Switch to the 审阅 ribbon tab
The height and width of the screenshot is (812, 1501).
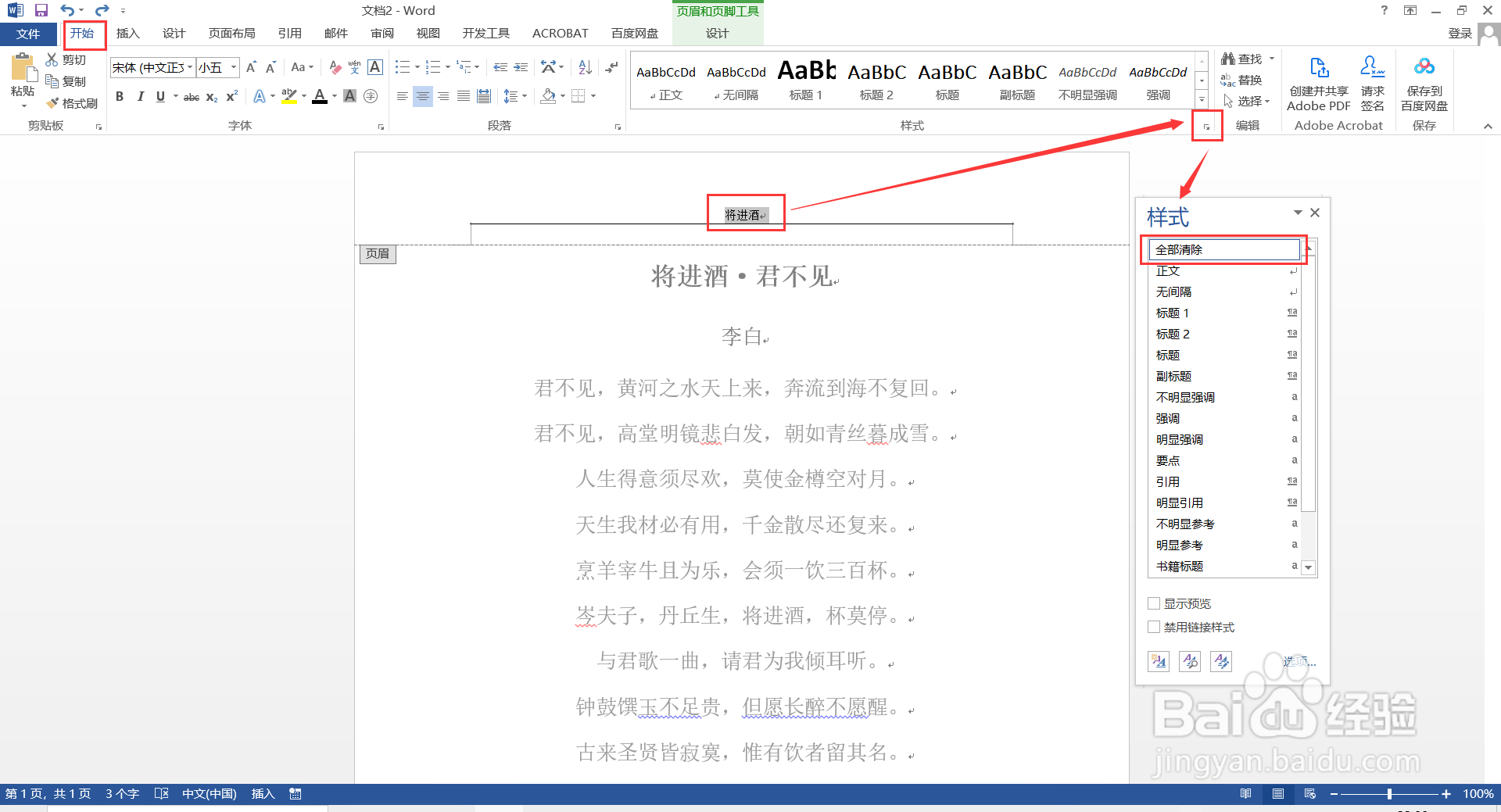[382, 33]
